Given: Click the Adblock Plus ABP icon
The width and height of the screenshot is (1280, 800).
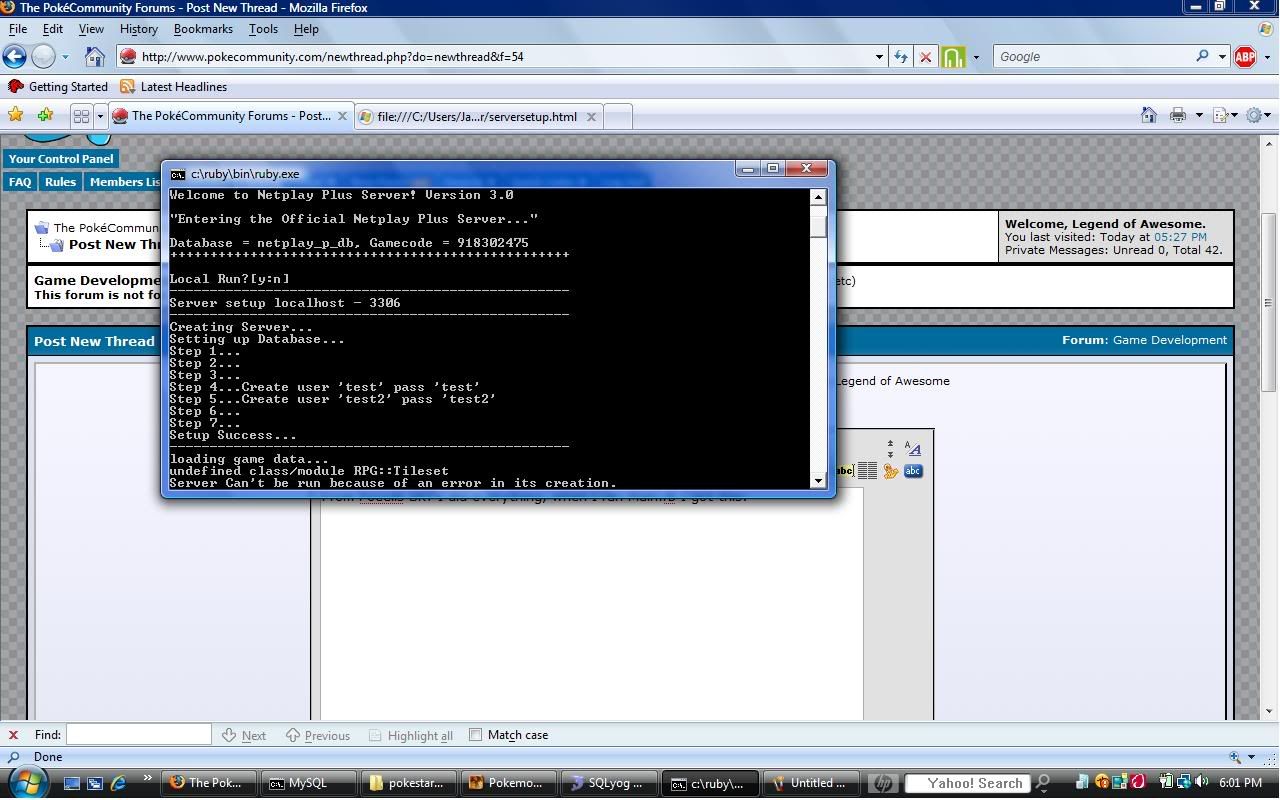Looking at the screenshot, I should click(1245, 57).
